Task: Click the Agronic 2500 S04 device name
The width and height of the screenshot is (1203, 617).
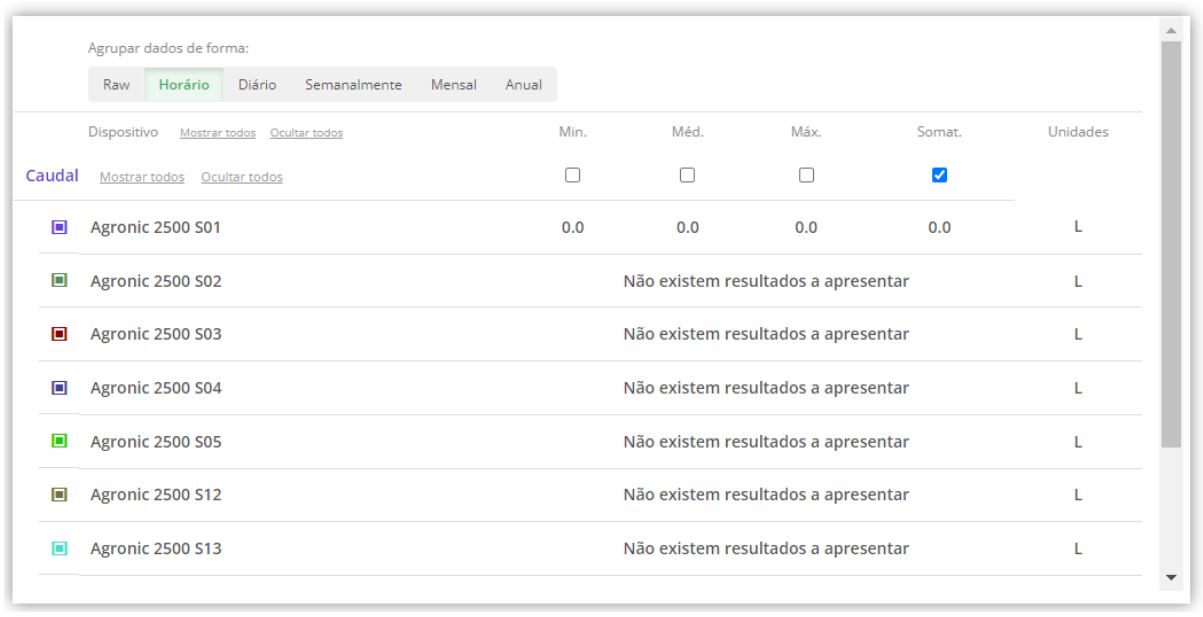Action: click(156, 388)
